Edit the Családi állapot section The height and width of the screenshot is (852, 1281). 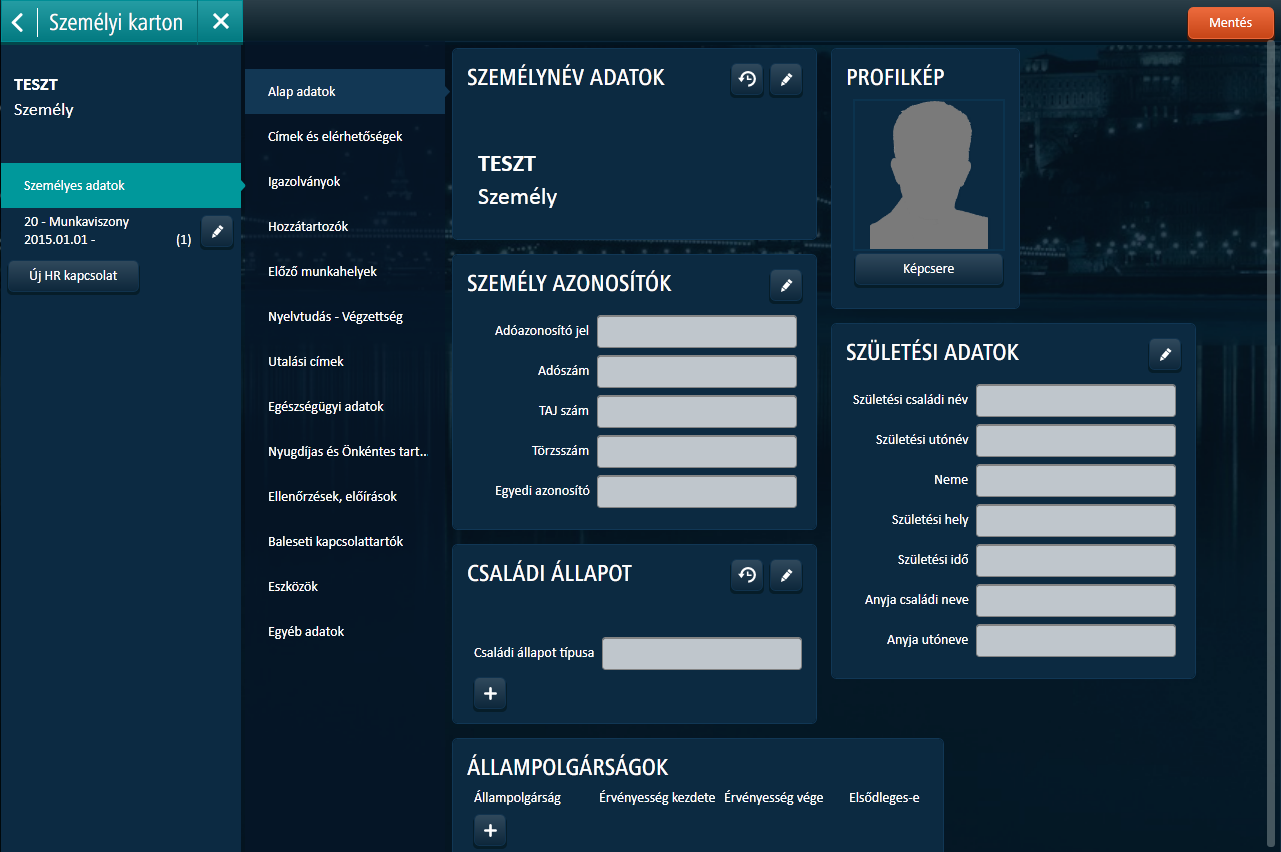click(x=786, y=575)
